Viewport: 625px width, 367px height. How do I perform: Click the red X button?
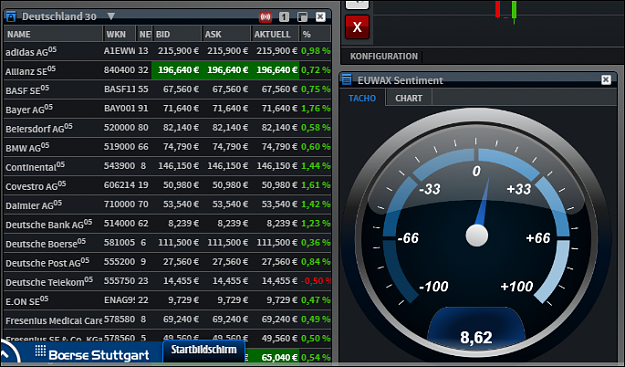coord(357,27)
